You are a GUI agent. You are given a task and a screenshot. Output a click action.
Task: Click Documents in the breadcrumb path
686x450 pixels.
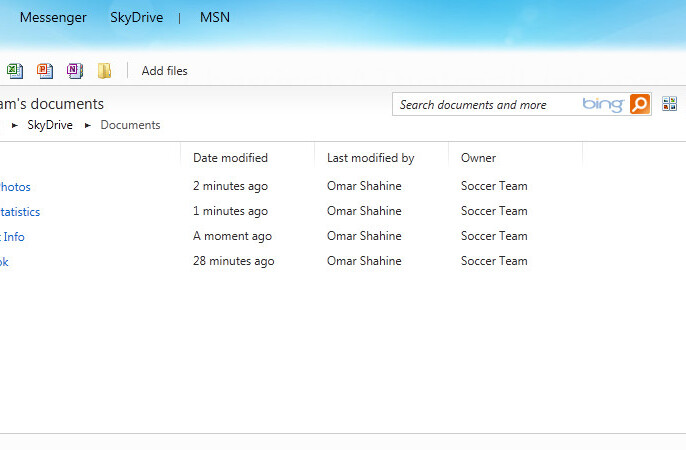click(x=130, y=125)
